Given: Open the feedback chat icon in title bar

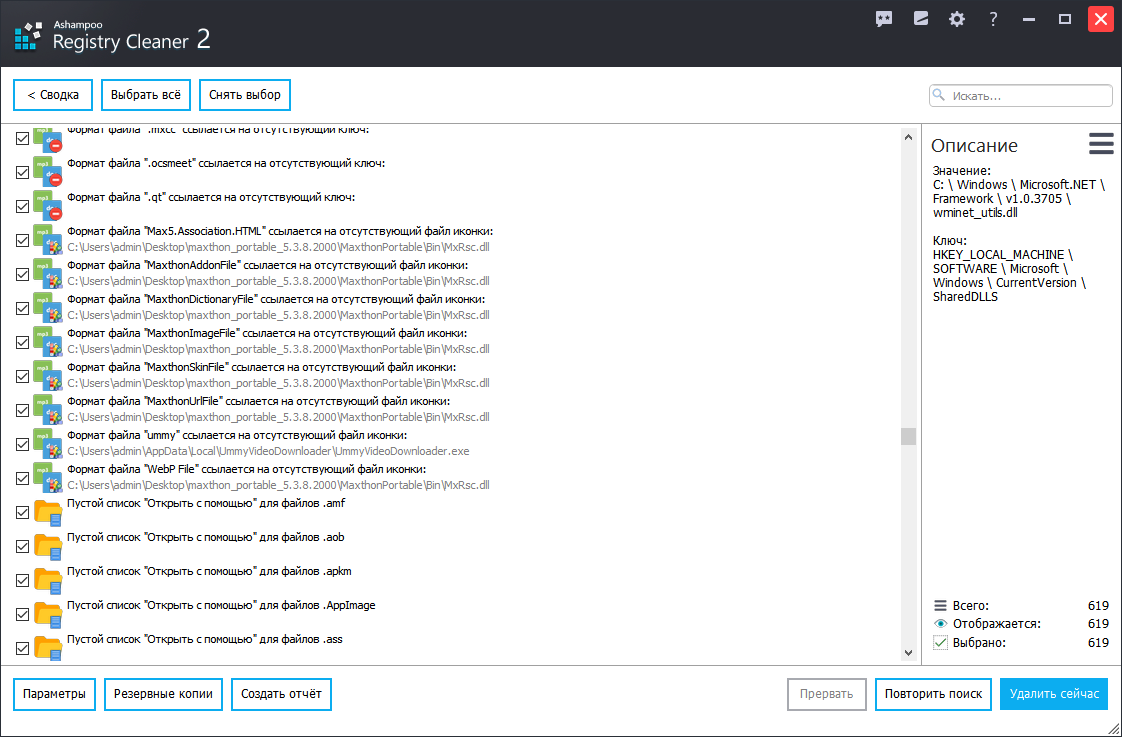Looking at the screenshot, I should (x=884, y=19).
